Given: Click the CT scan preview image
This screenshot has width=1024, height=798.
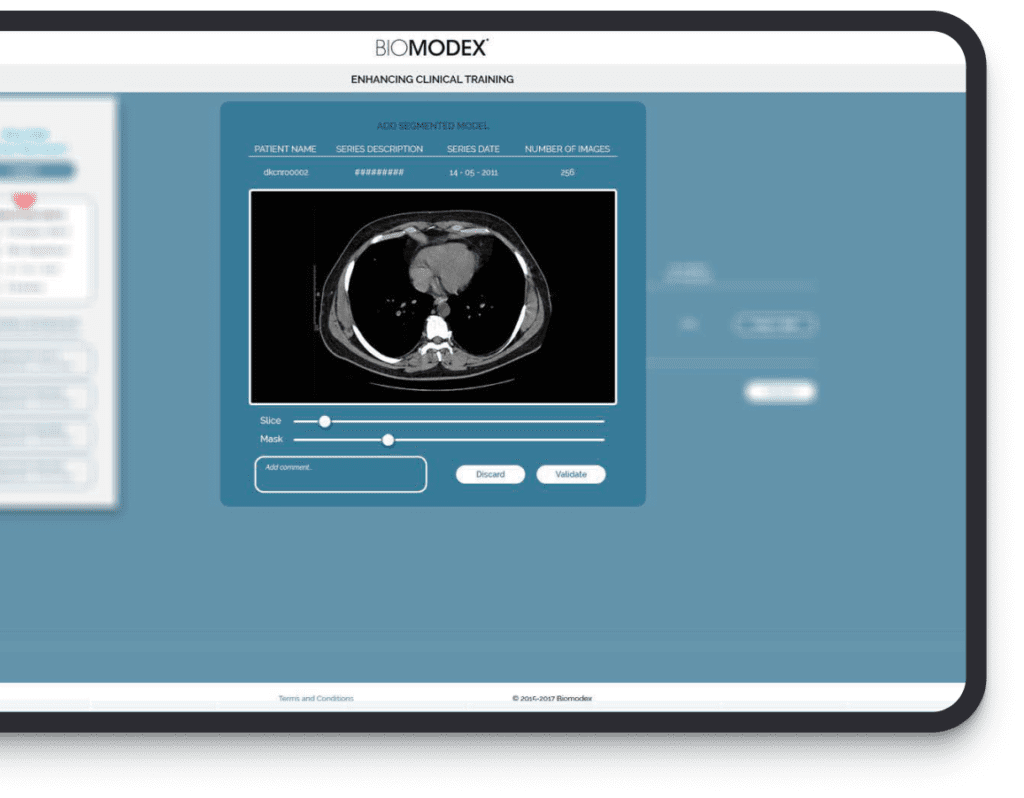Looking at the screenshot, I should click(x=433, y=295).
